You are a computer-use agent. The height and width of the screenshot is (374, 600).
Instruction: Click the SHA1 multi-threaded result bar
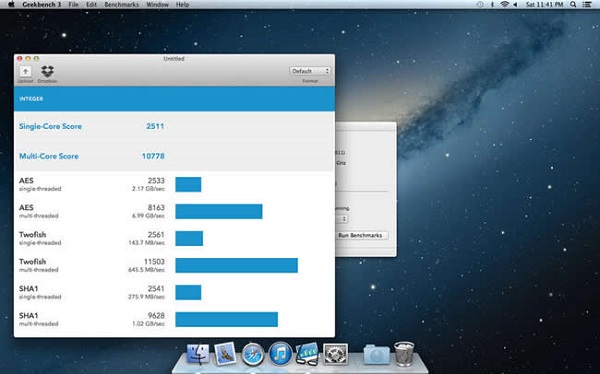click(227, 319)
